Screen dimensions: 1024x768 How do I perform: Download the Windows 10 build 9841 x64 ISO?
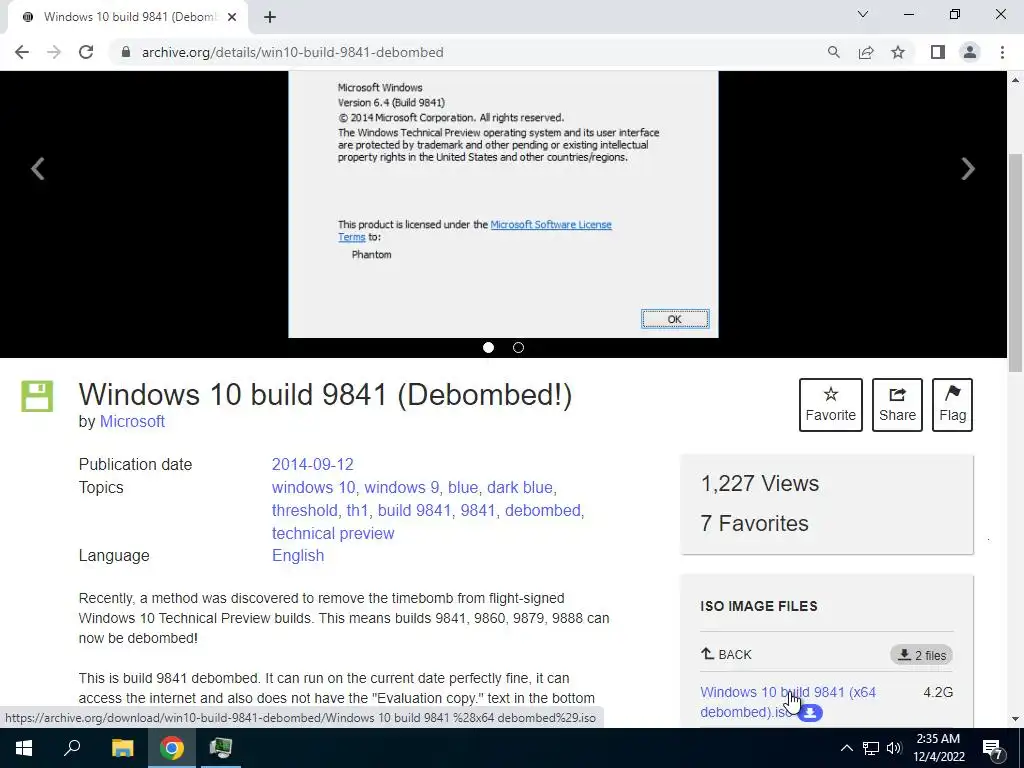tap(788, 702)
